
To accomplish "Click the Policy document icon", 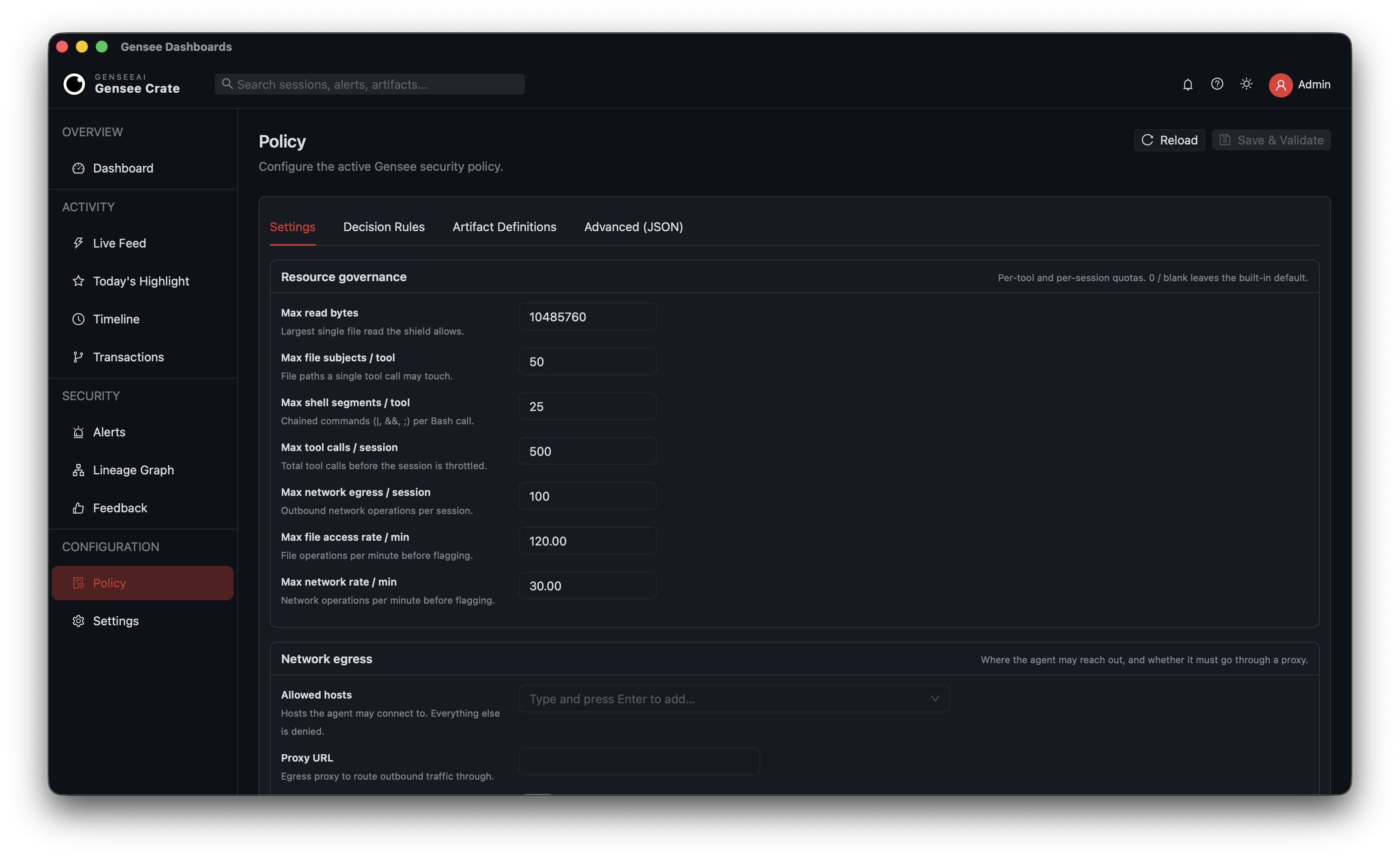I will tap(78, 583).
